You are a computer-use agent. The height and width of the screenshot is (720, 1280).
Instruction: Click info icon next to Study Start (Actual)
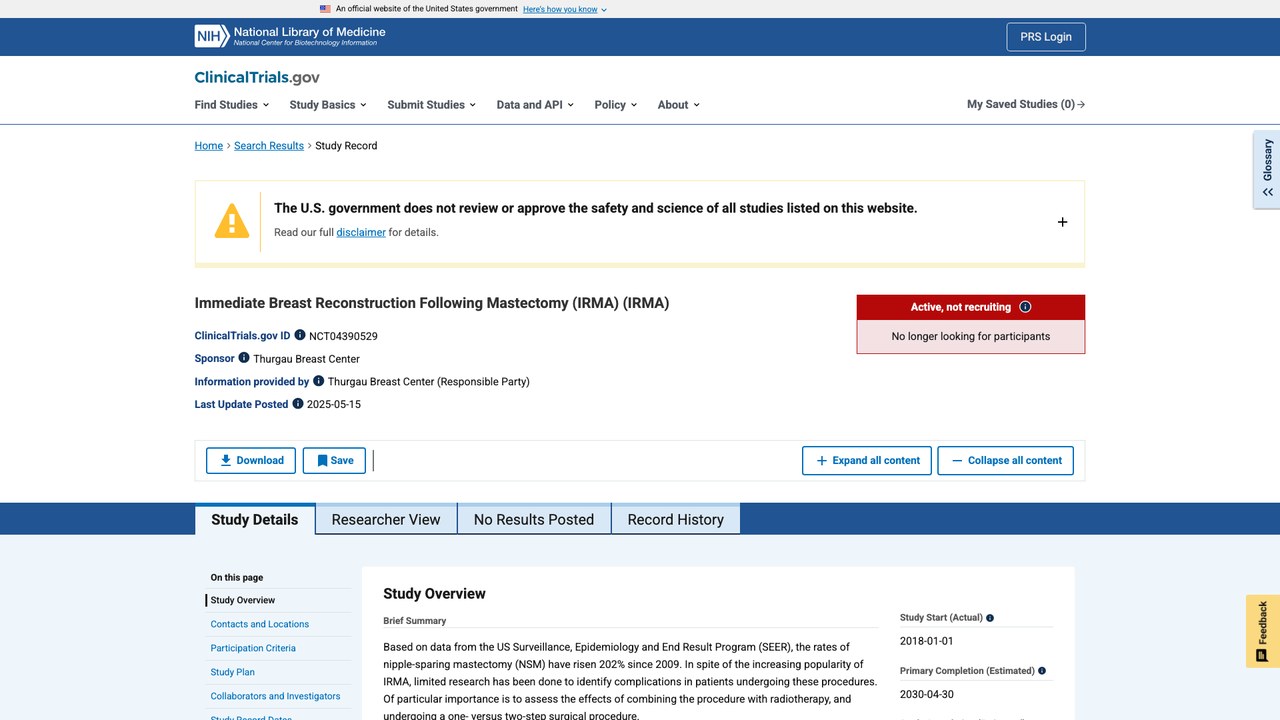990,618
